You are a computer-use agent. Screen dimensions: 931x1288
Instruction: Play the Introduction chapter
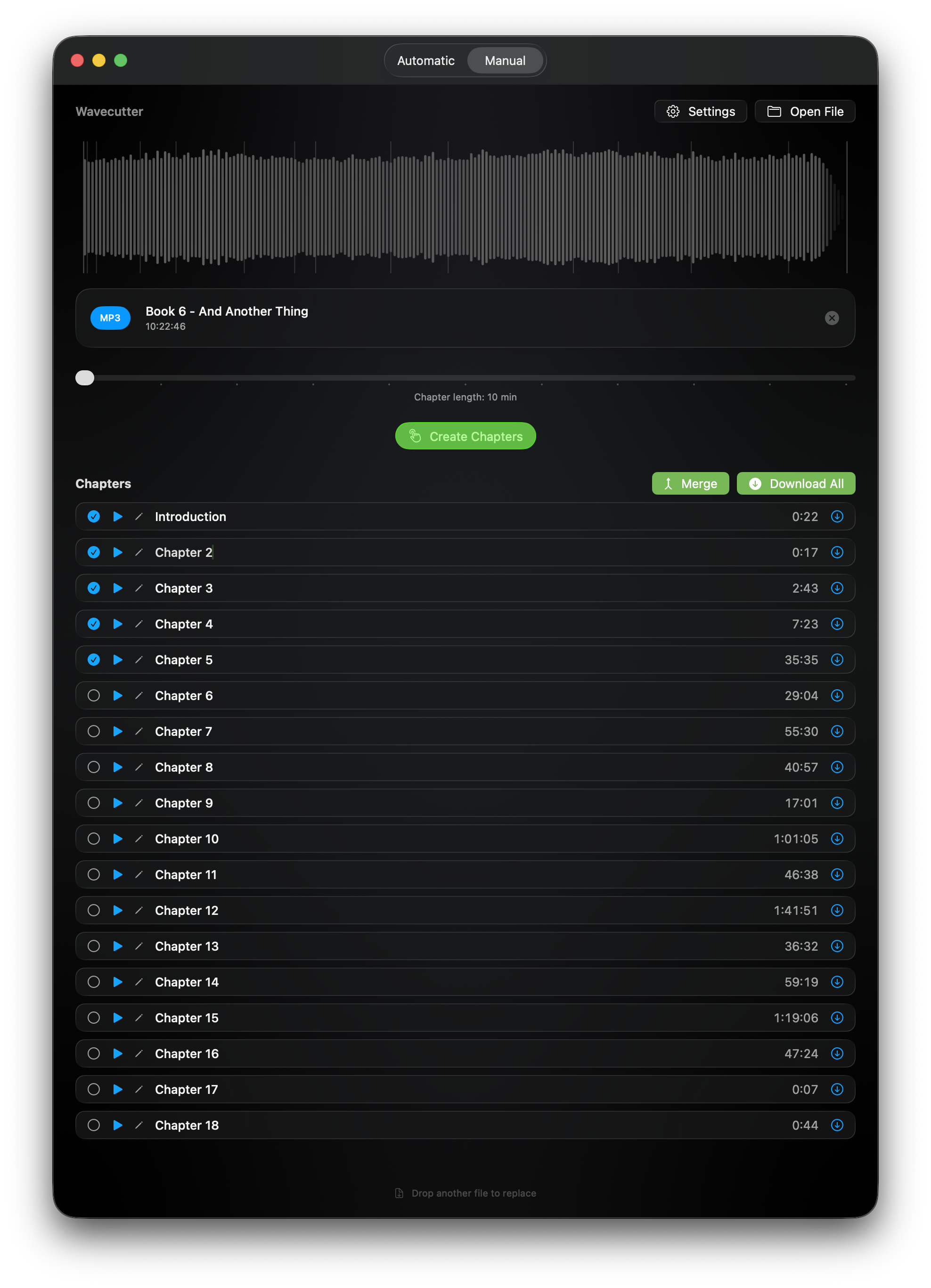(x=118, y=516)
